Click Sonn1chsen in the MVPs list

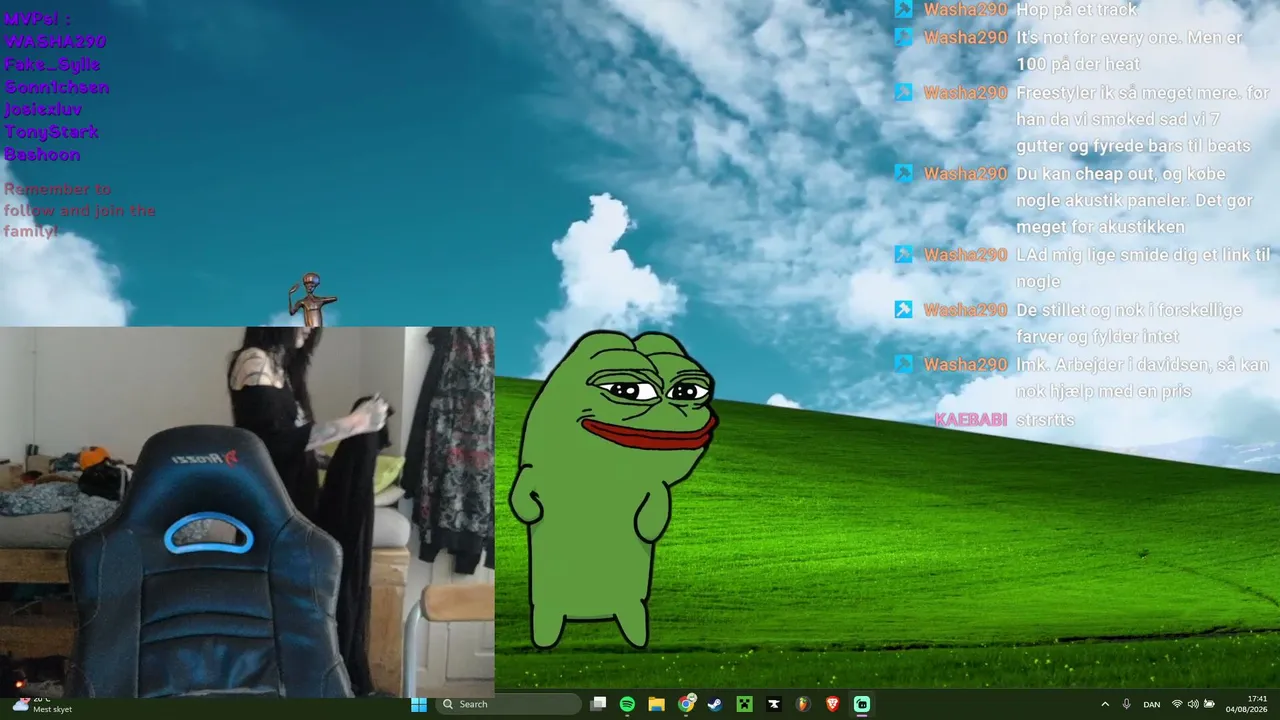pos(56,87)
